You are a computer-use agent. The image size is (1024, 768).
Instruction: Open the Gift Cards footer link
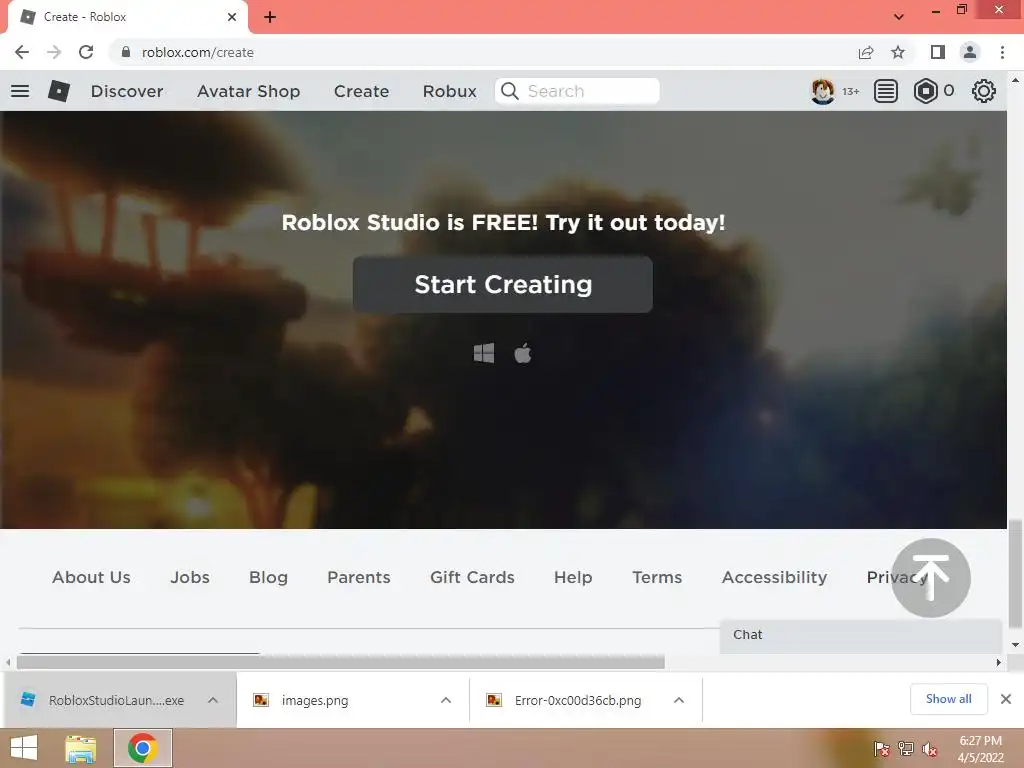(x=472, y=577)
